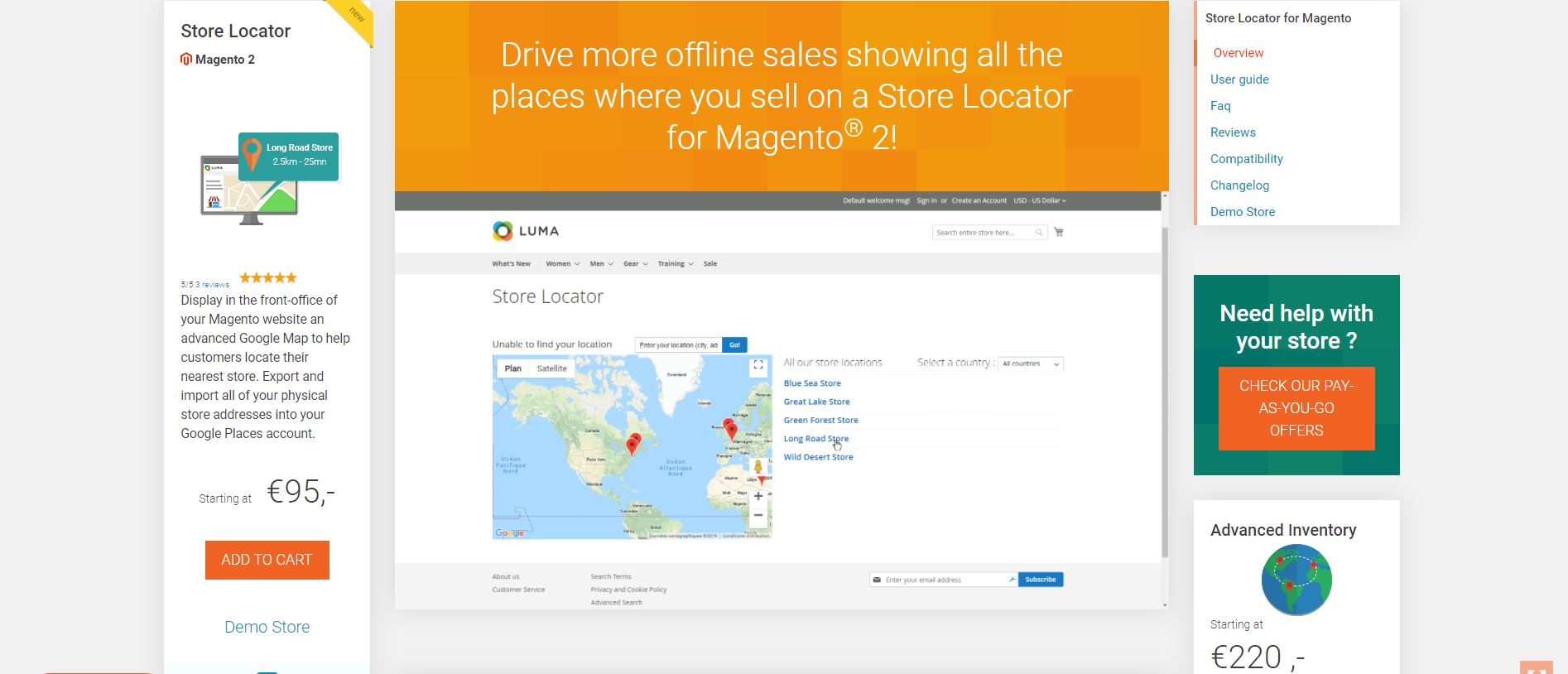Click the Go! button next to location
This screenshot has height=674, width=1568.
point(735,344)
